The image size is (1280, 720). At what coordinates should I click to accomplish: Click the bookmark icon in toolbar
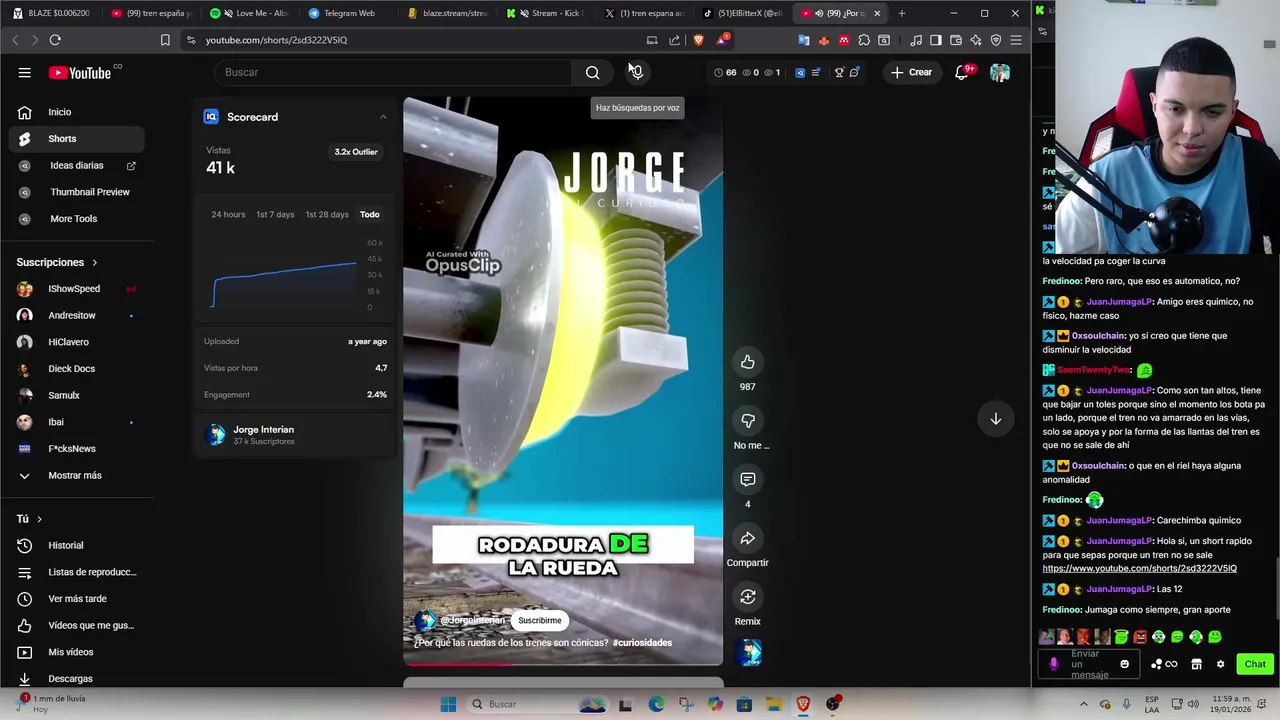pos(165,40)
